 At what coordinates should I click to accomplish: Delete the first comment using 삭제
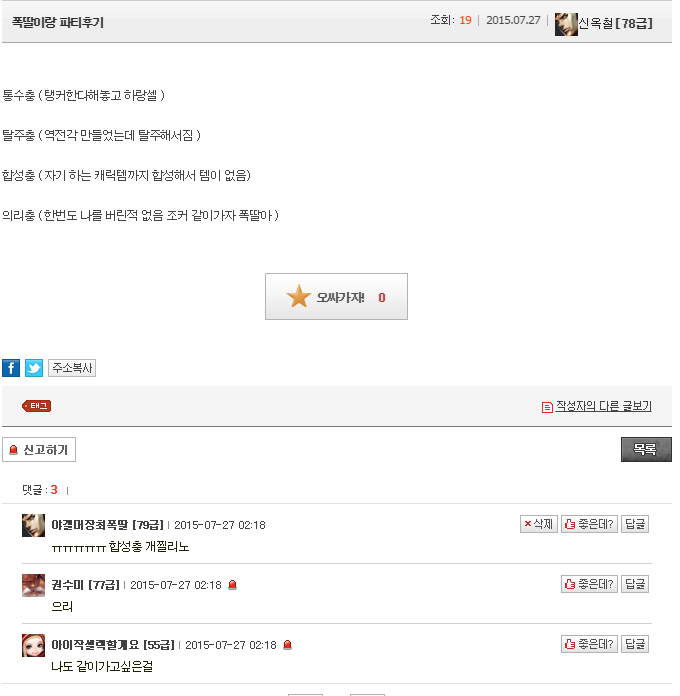[x=539, y=524]
